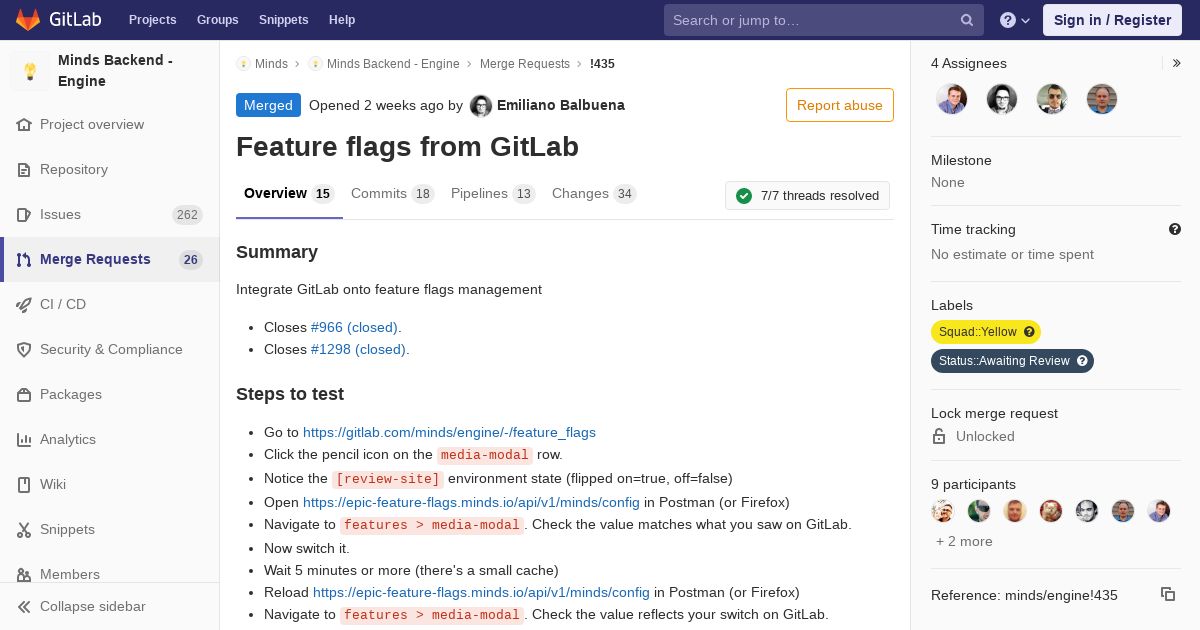Click the second assignee avatar
This screenshot has height=630, width=1200.
[x=1002, y=99]
